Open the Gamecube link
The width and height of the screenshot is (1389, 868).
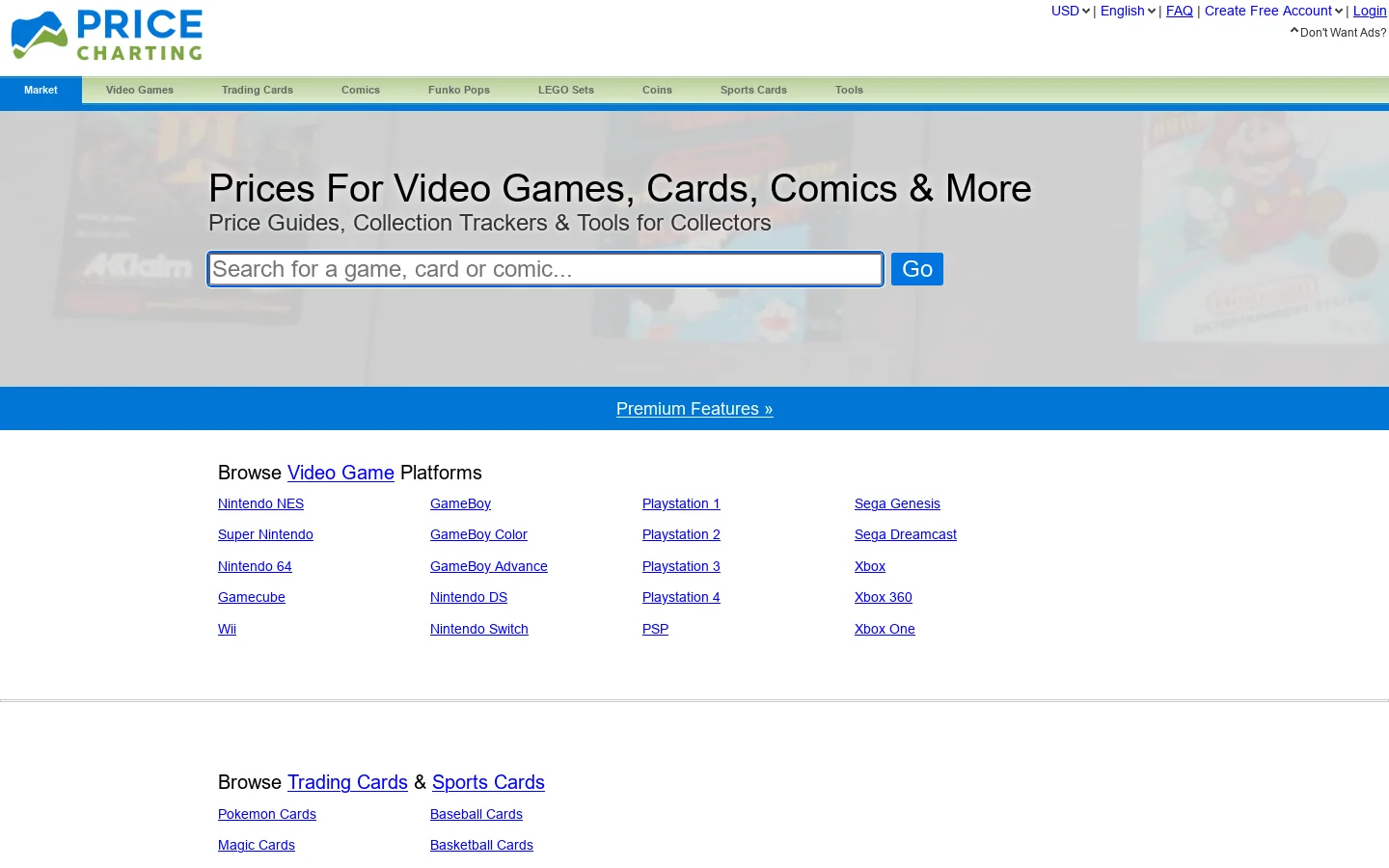pyautogui.click(x=252, y=597)
